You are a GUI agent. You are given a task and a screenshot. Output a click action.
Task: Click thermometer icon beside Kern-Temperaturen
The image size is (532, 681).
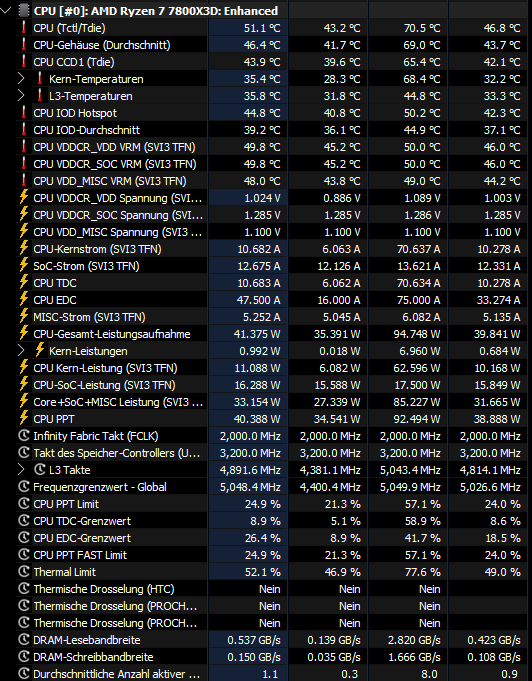[40, 79]
